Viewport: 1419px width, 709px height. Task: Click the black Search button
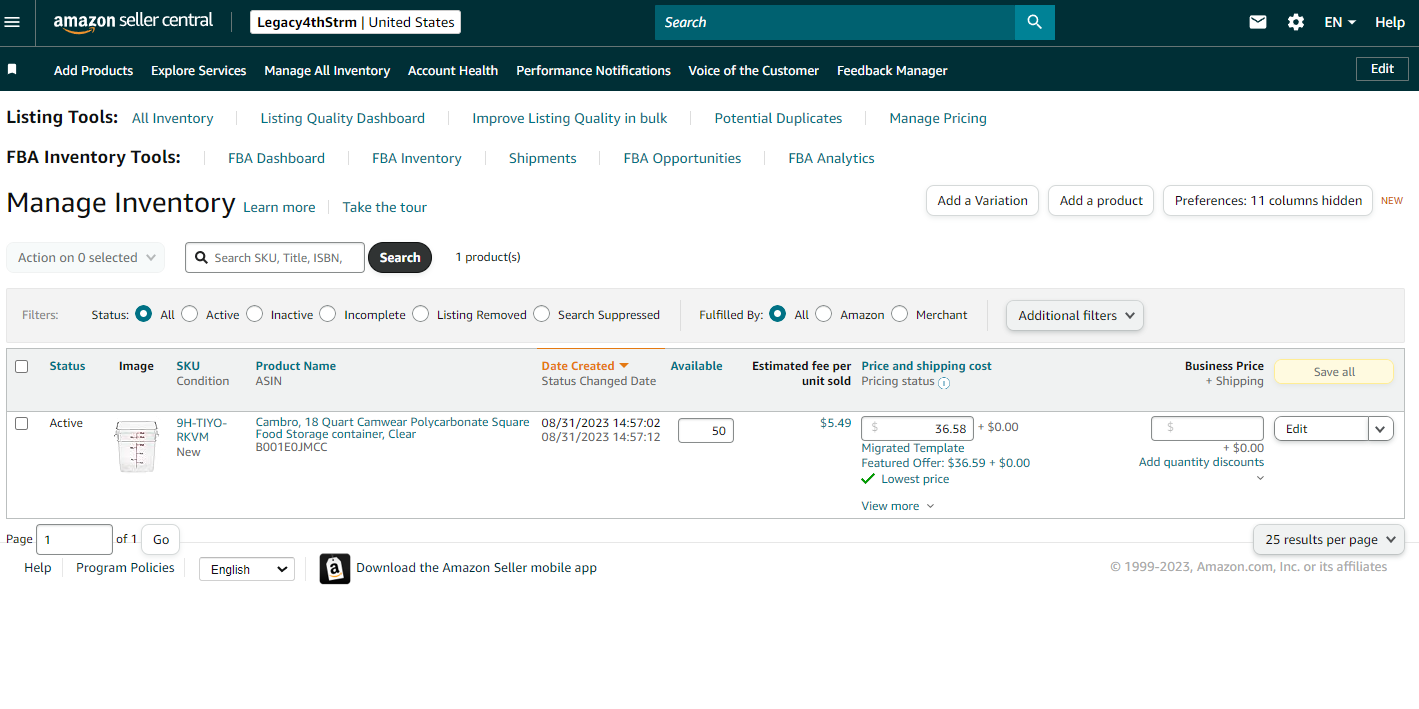(x=400, y=257)
